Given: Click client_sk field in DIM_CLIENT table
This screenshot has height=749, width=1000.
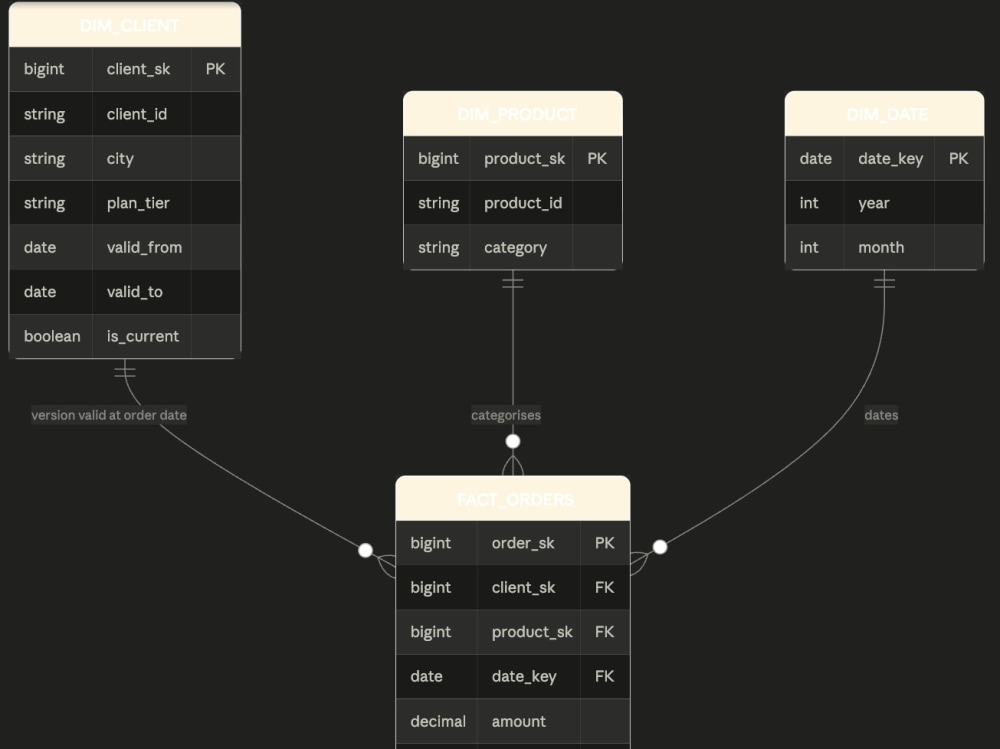Looking at the screenshot, I should click(138, 69).
